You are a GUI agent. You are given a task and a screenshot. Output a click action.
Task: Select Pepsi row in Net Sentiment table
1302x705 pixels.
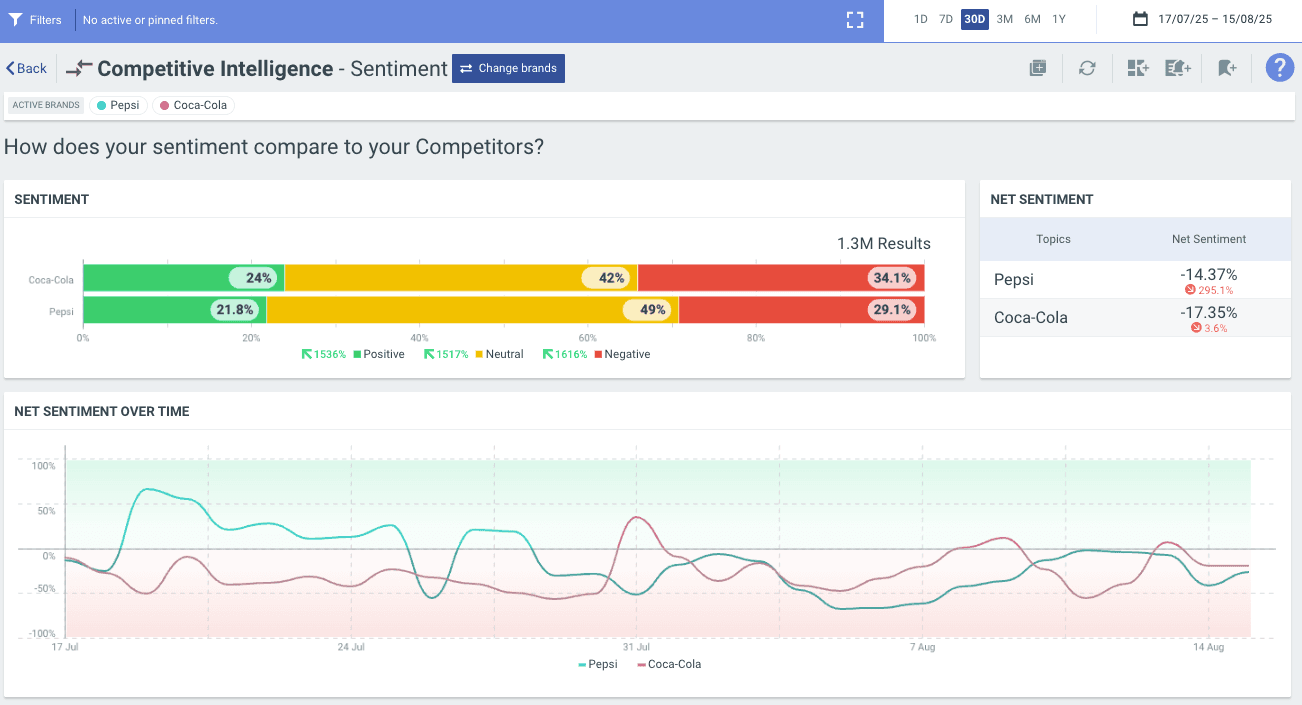pyautogui.click(x=1135, y=280)
